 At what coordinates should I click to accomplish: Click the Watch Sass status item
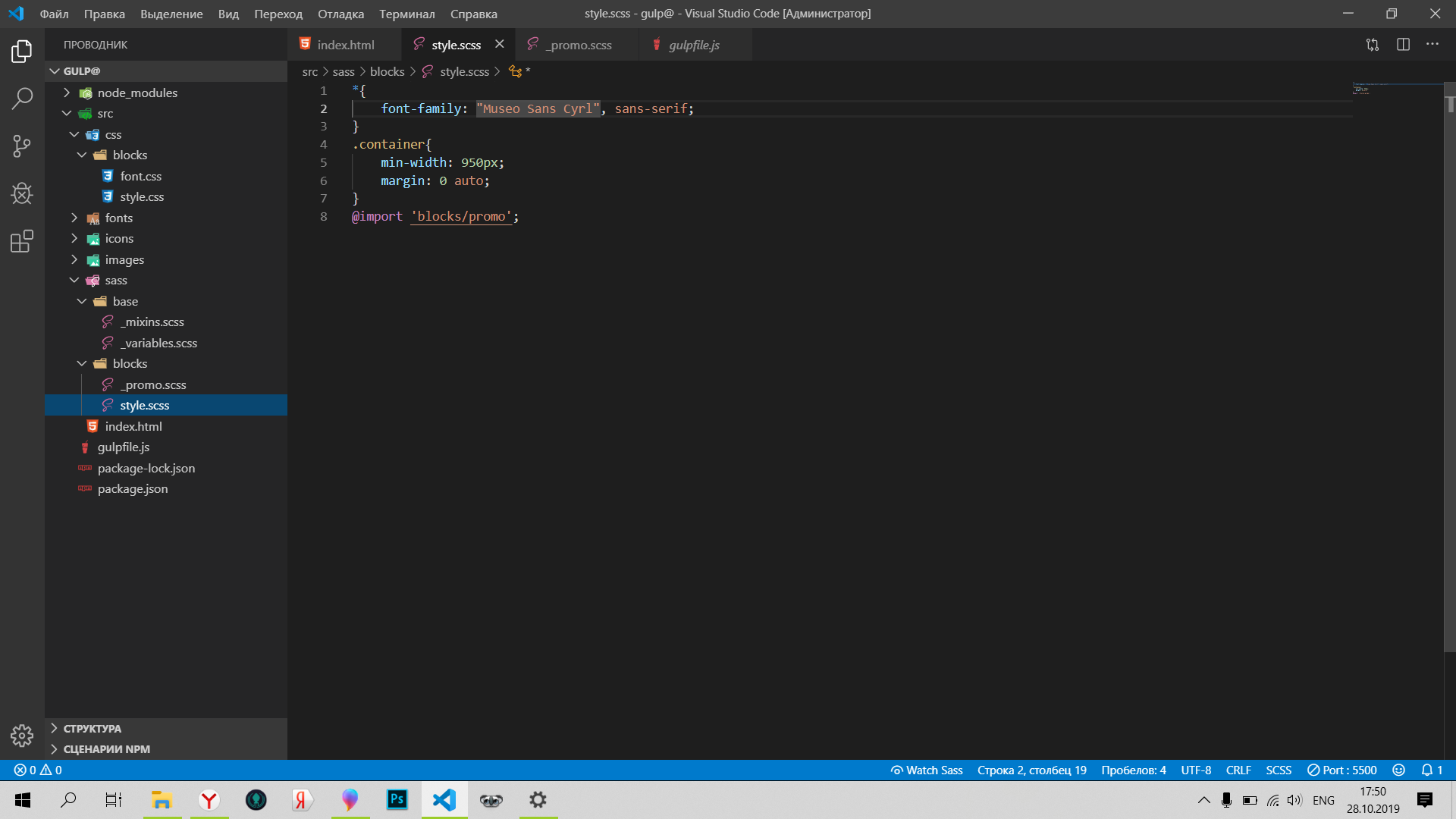(927, 770)
